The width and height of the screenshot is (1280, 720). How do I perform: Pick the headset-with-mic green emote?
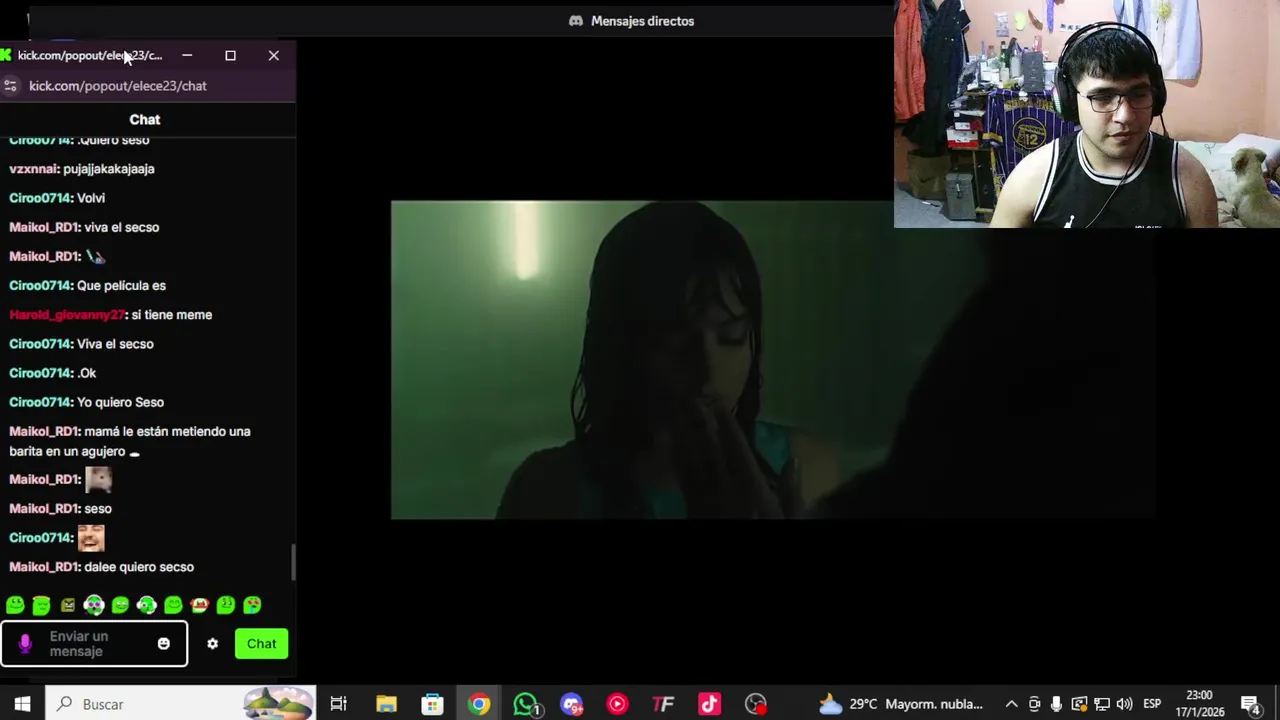tap(146, 605)
